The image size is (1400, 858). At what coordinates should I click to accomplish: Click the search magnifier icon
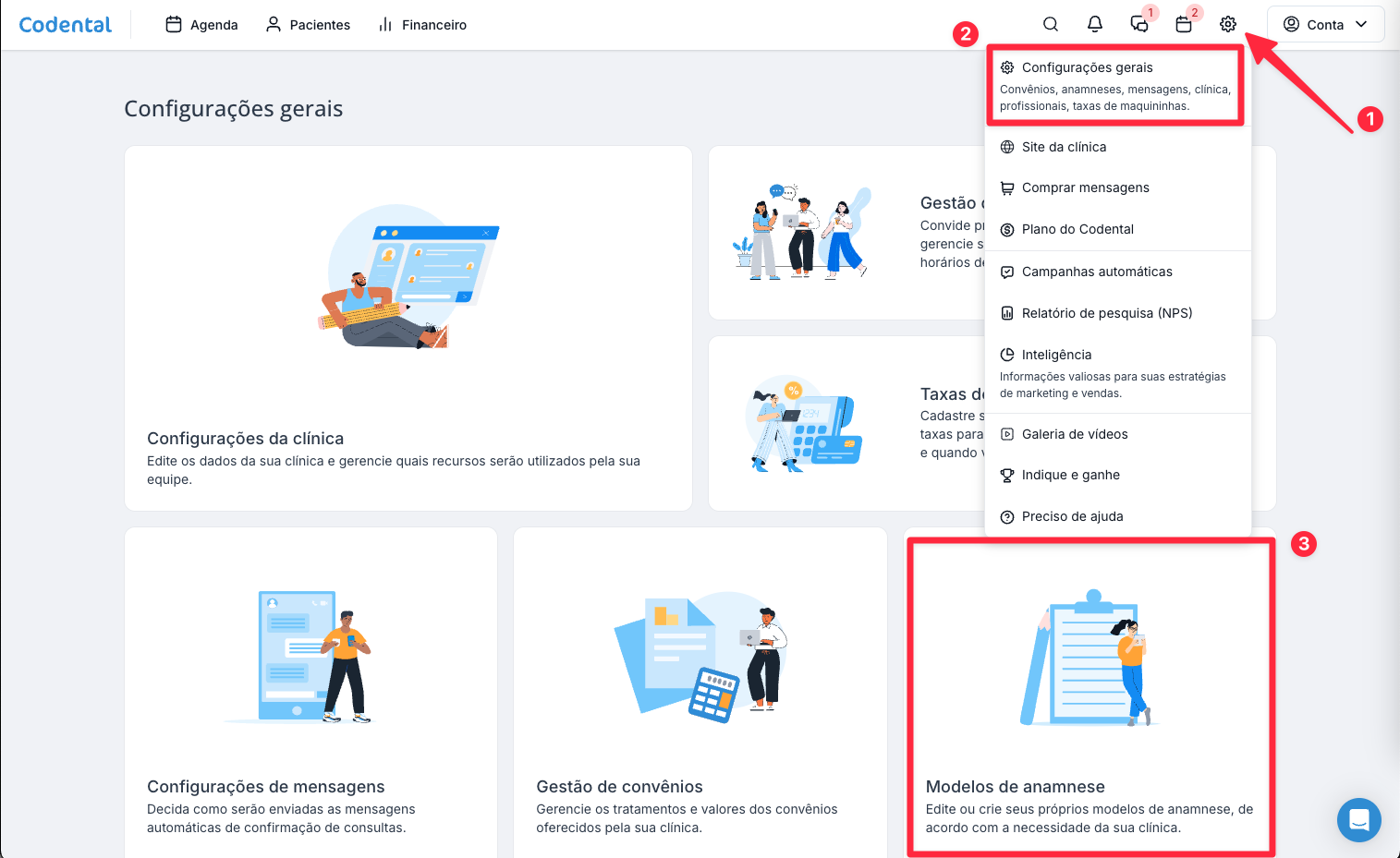[x=1051, y=25]
